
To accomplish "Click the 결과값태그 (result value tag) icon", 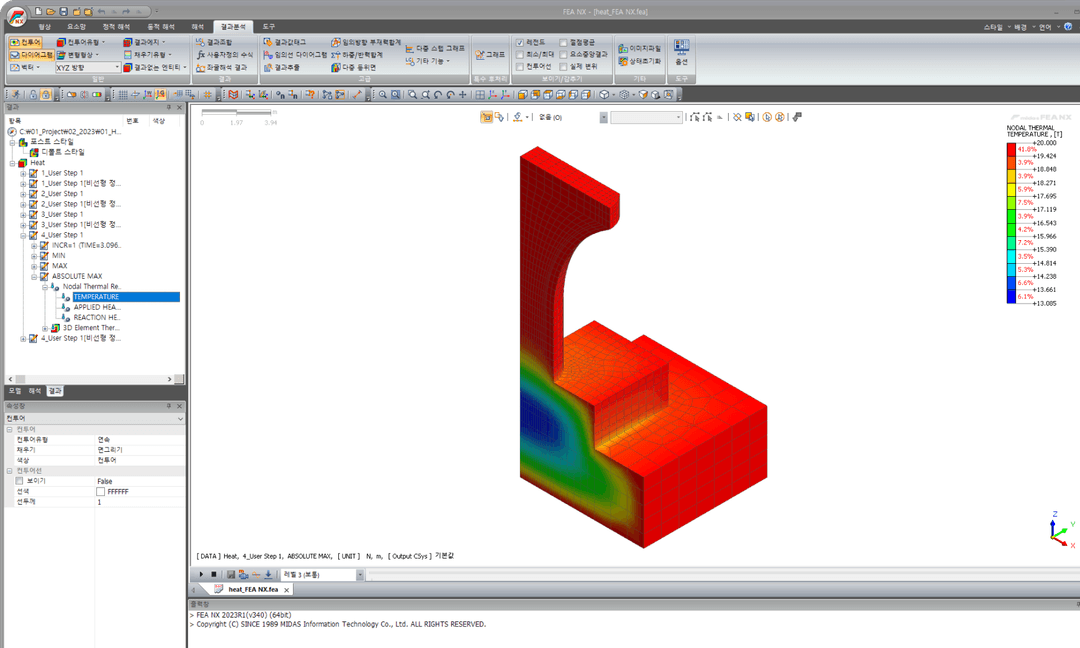I will tap(284, 42).
